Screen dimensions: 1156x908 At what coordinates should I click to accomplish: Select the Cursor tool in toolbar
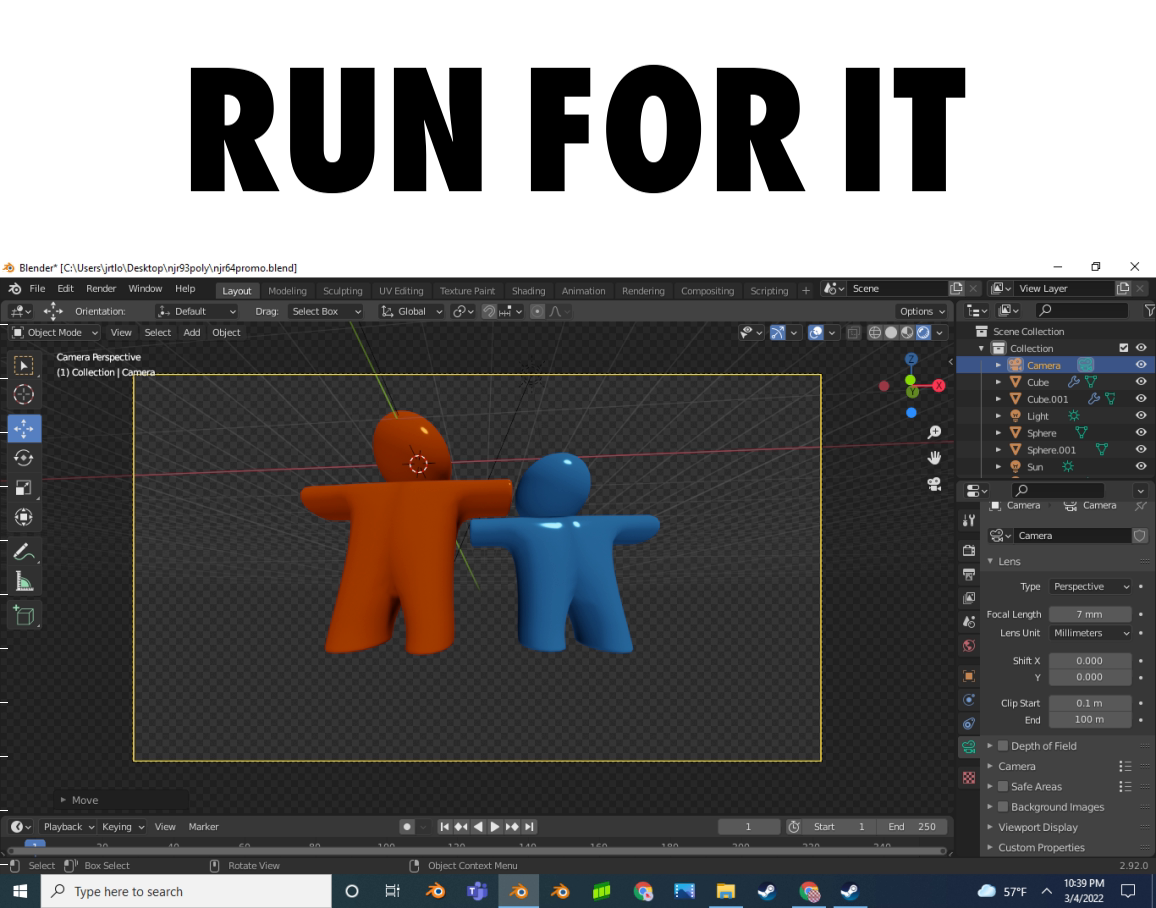pyautogui.click(x=24, y=394)
